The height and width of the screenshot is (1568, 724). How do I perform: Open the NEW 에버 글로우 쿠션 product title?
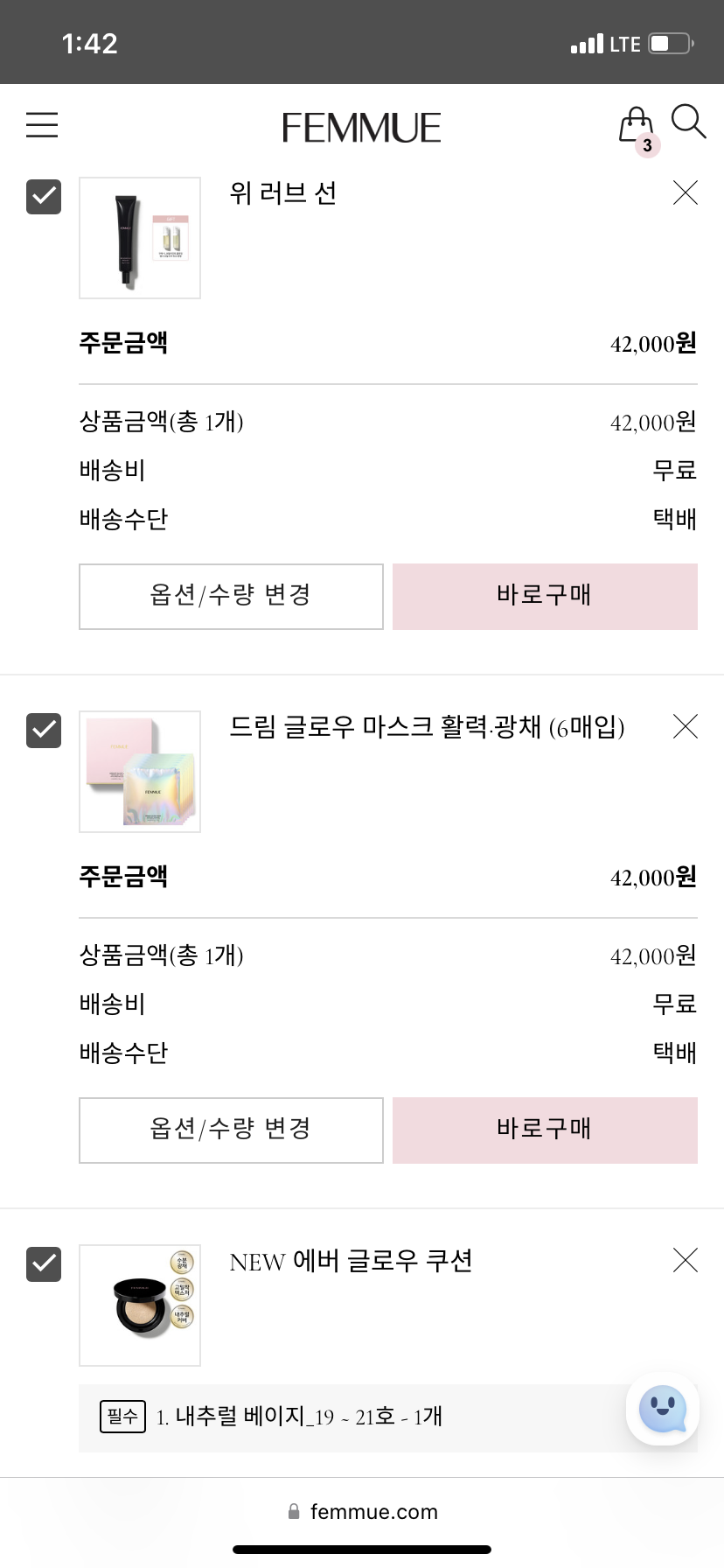point(351,1261)
